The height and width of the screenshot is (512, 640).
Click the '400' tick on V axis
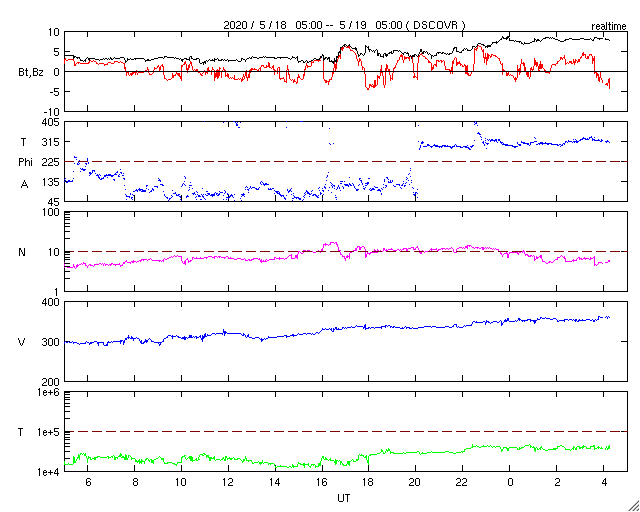tap(52, 302)
